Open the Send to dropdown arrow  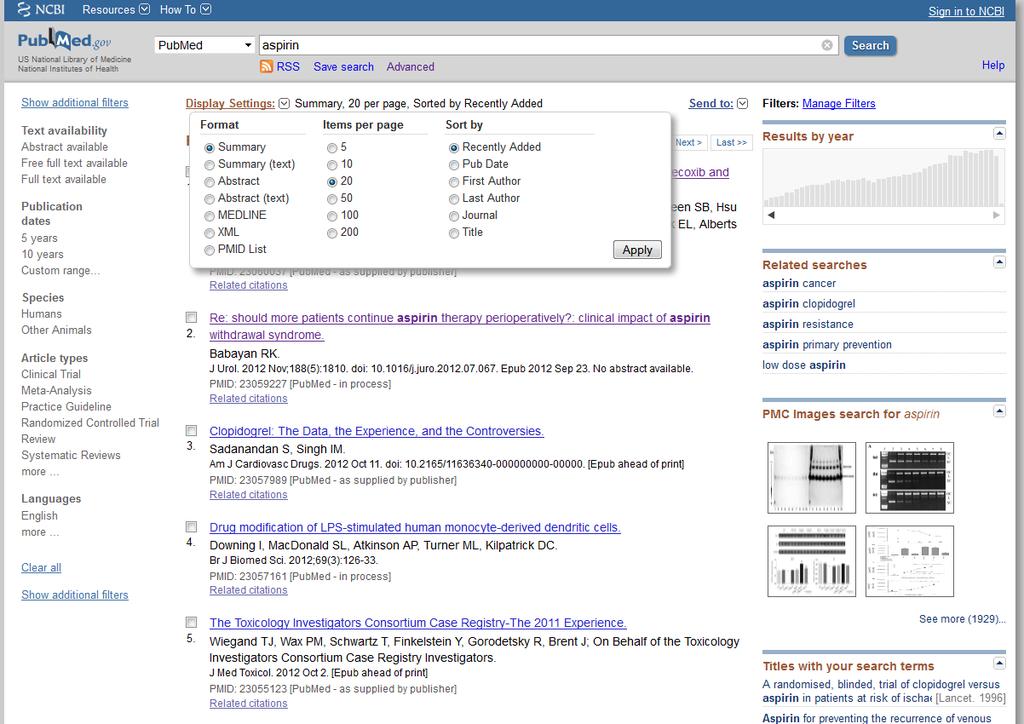tap(742, 103)
